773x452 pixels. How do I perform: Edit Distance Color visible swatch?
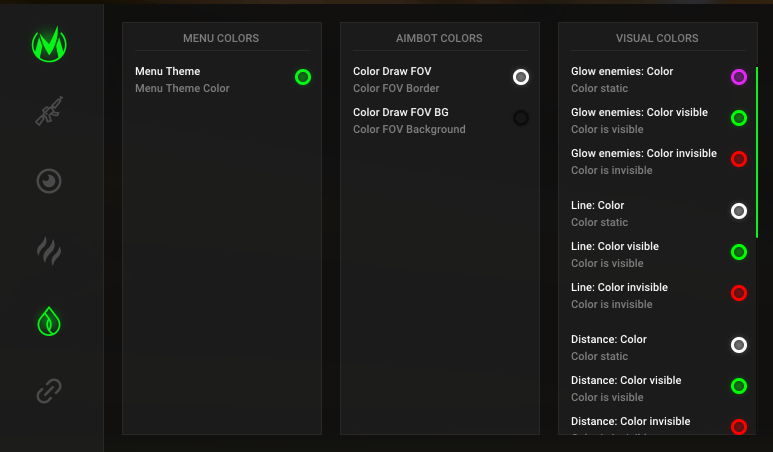pyautogui.click(x=739, y=386)
